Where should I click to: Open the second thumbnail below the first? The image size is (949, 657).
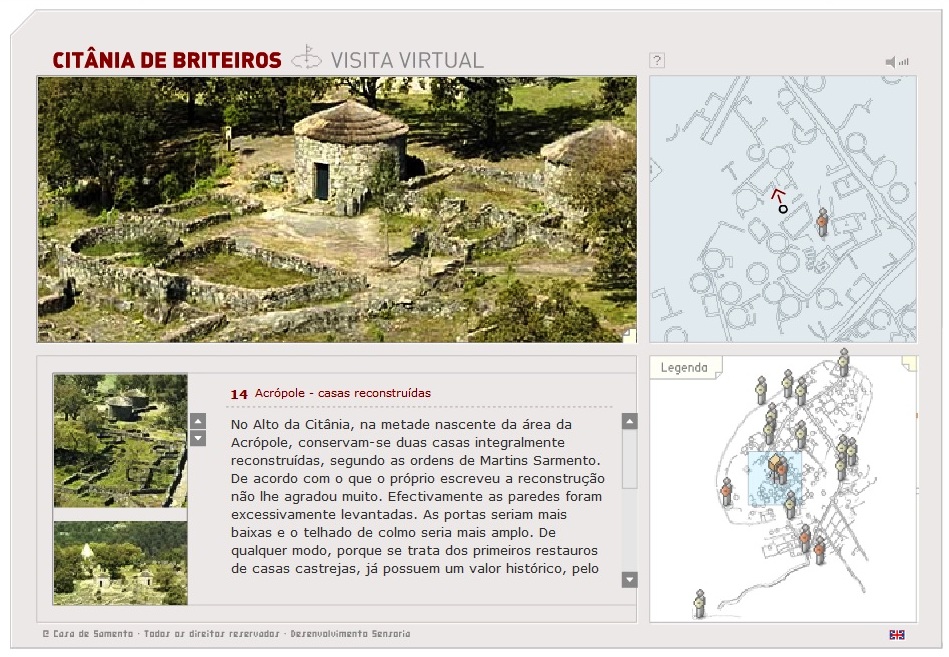120,563
